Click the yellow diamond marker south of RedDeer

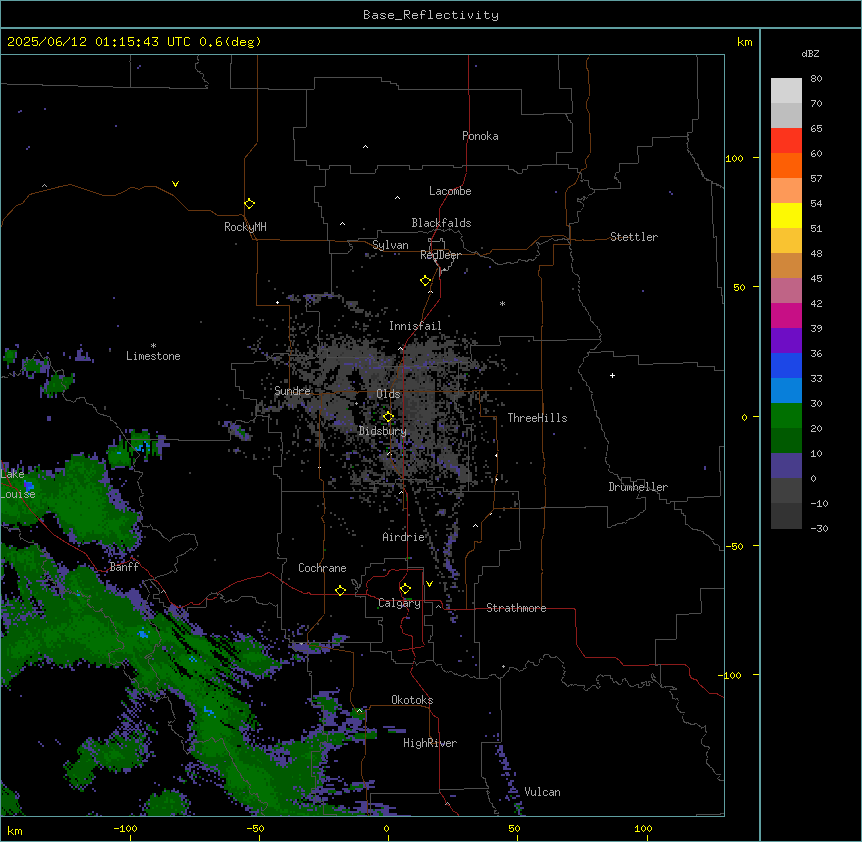click(x=425, y=280)
